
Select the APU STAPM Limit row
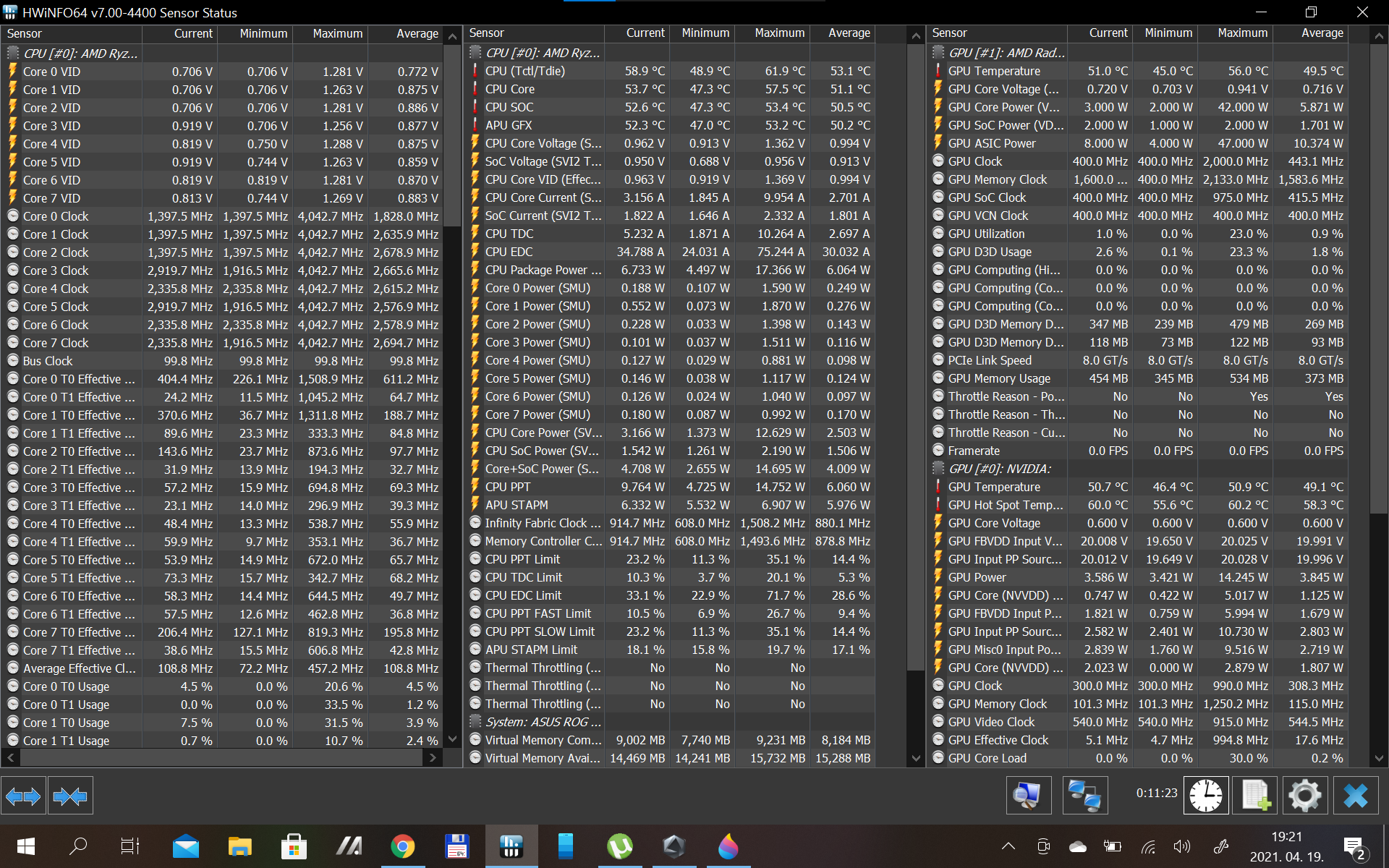pos(669,650)
